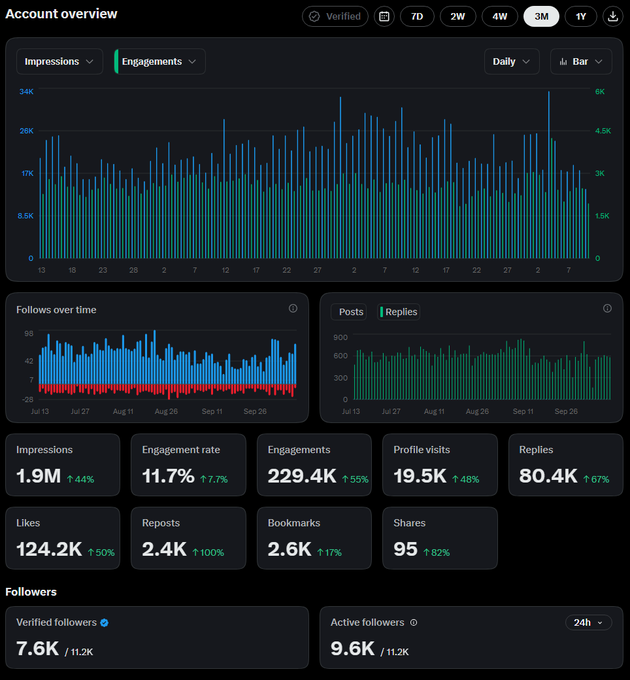630x680 pixels.
Task: Open the Engagements 229.4K stat card
Action: pyautogui.click(x=314, y=464)
